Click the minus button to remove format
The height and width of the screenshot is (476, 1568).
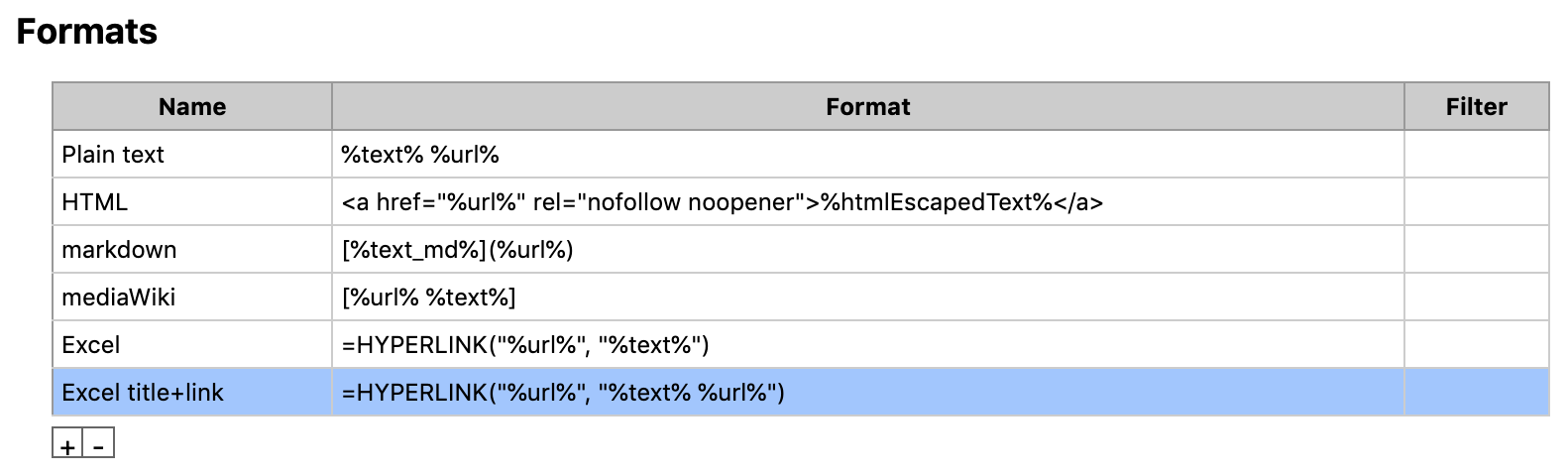98,445
